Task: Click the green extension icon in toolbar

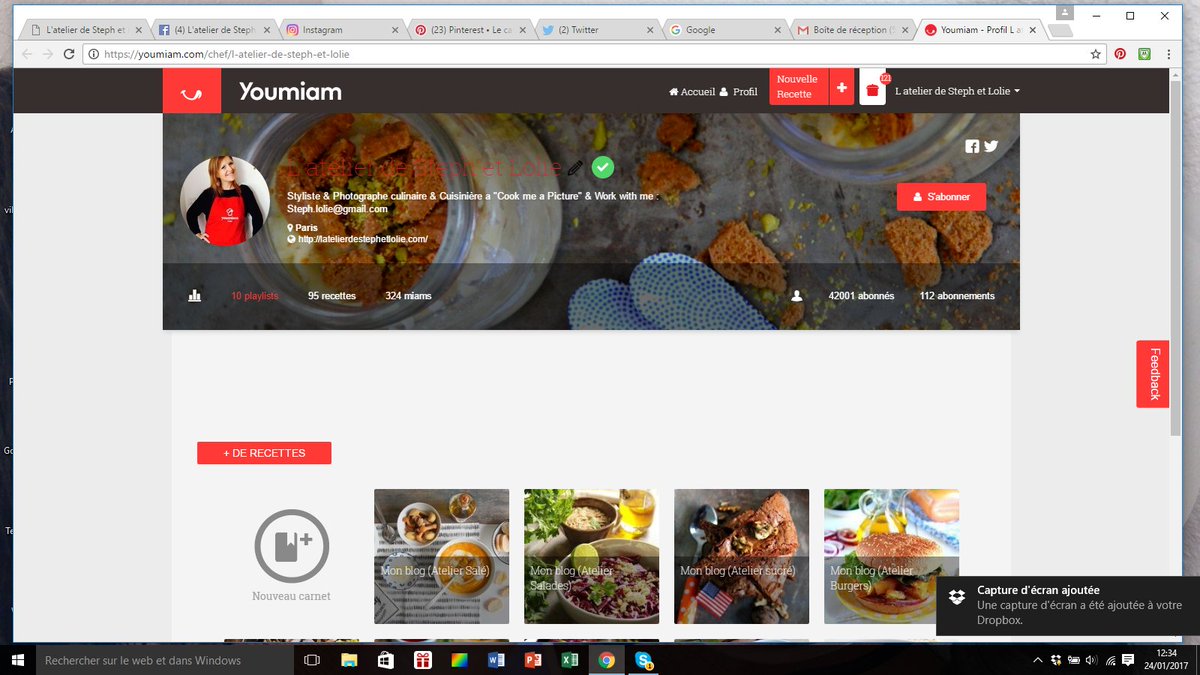Action: tap(1144, 54)
